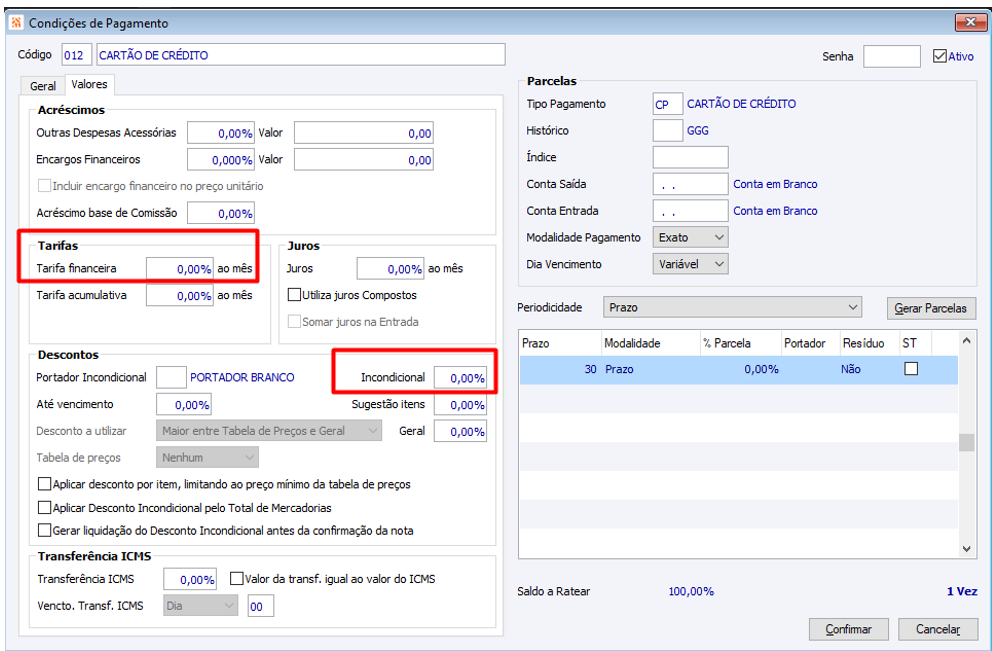Click the GGG histórico text
Image resolution: width=992 pixels, height=651 pixels.
point(698,130)
